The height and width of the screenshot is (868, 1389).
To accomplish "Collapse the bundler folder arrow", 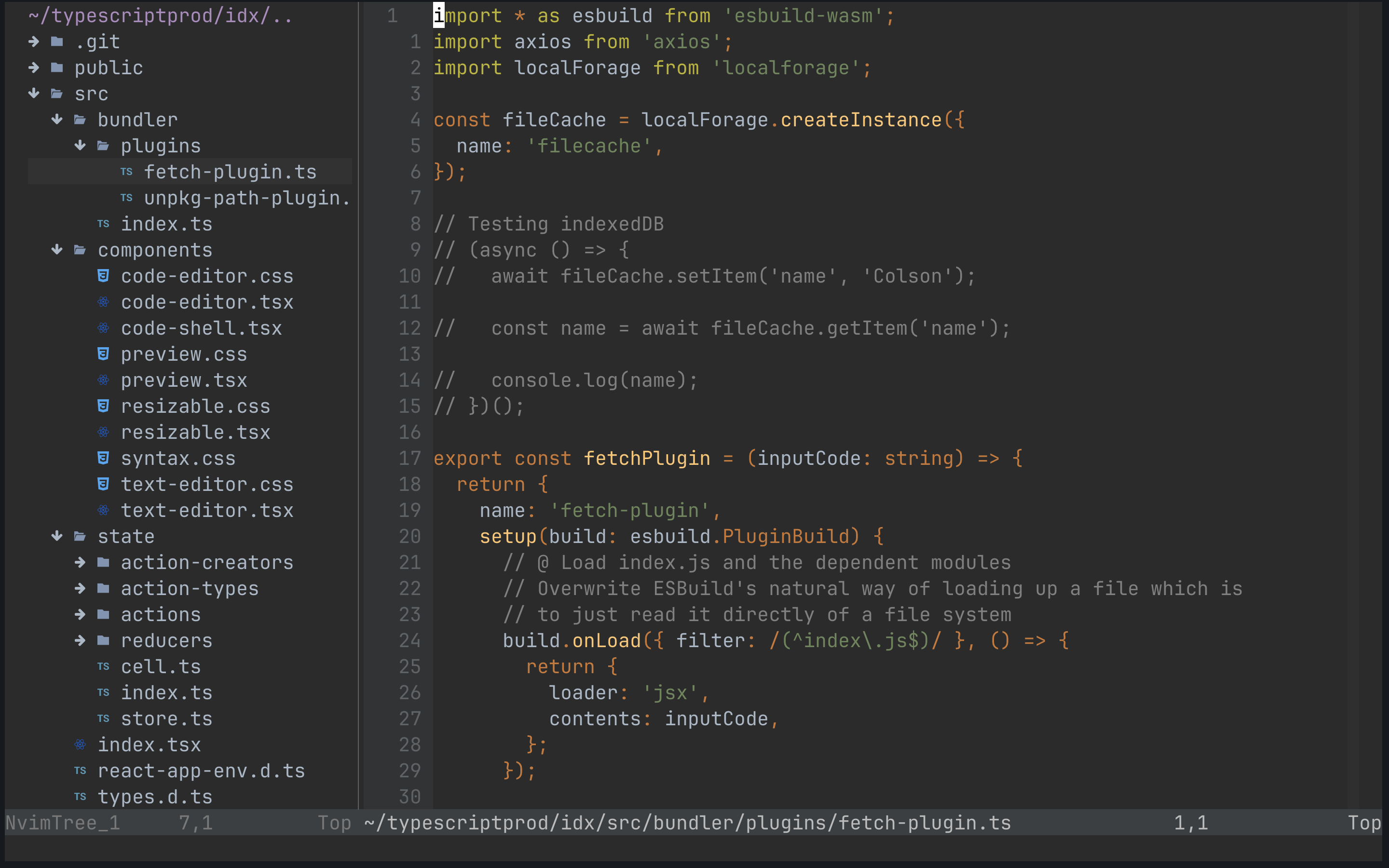I will (x=57, y=120).
